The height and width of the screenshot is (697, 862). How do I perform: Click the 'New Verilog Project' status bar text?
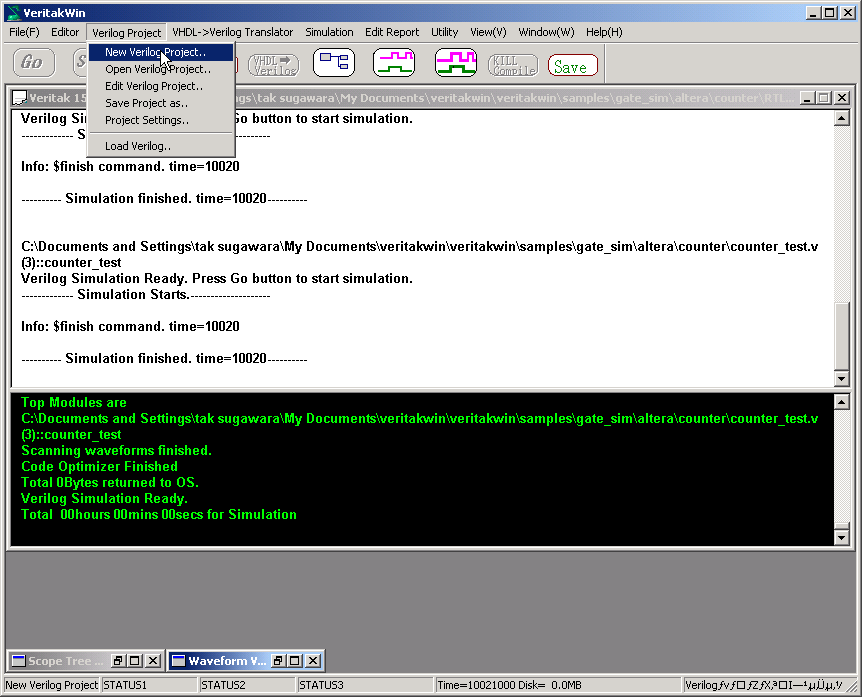pyautogui.click(x=52, y=685)
